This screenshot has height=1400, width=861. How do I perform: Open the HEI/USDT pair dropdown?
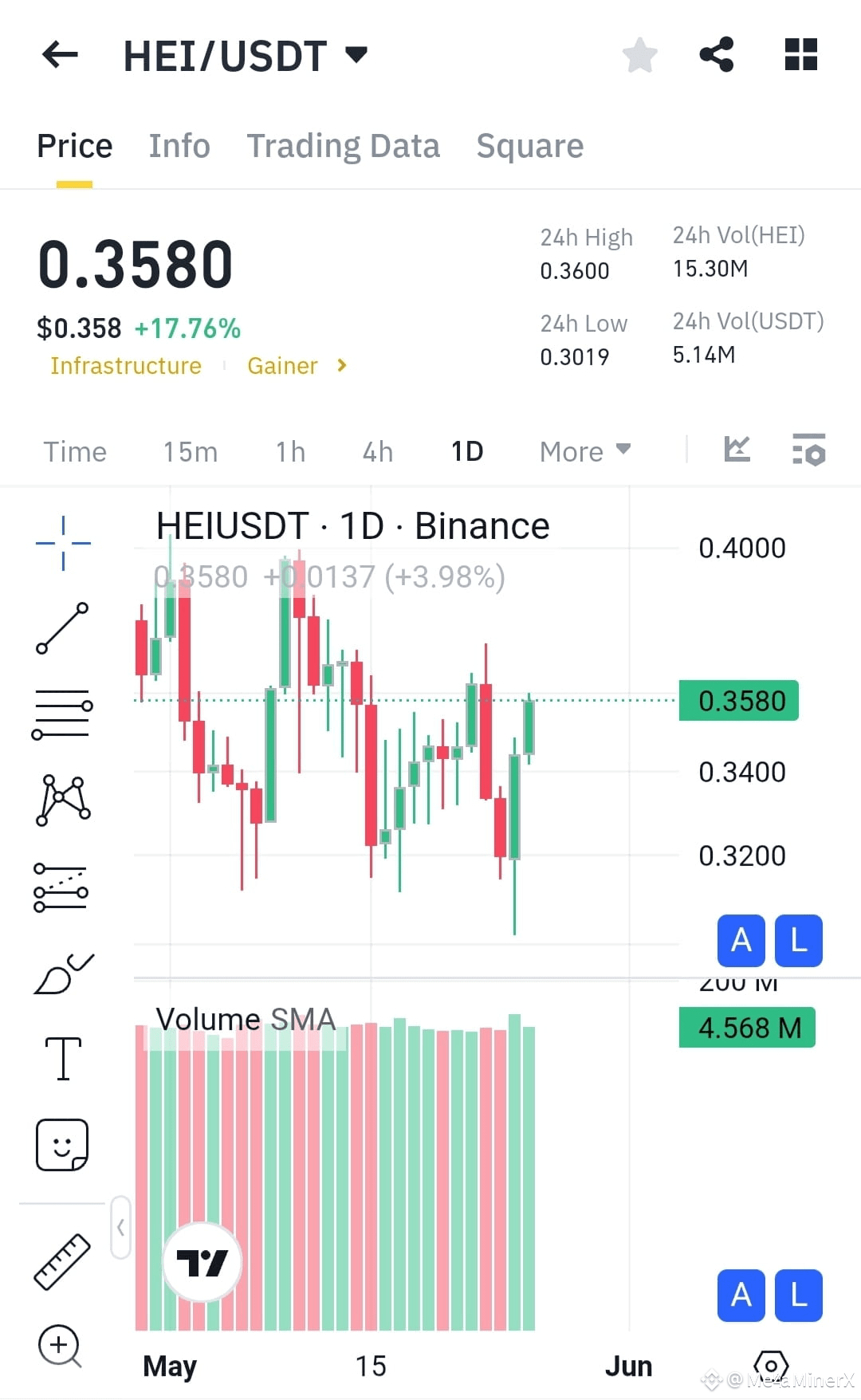[245, 56]
